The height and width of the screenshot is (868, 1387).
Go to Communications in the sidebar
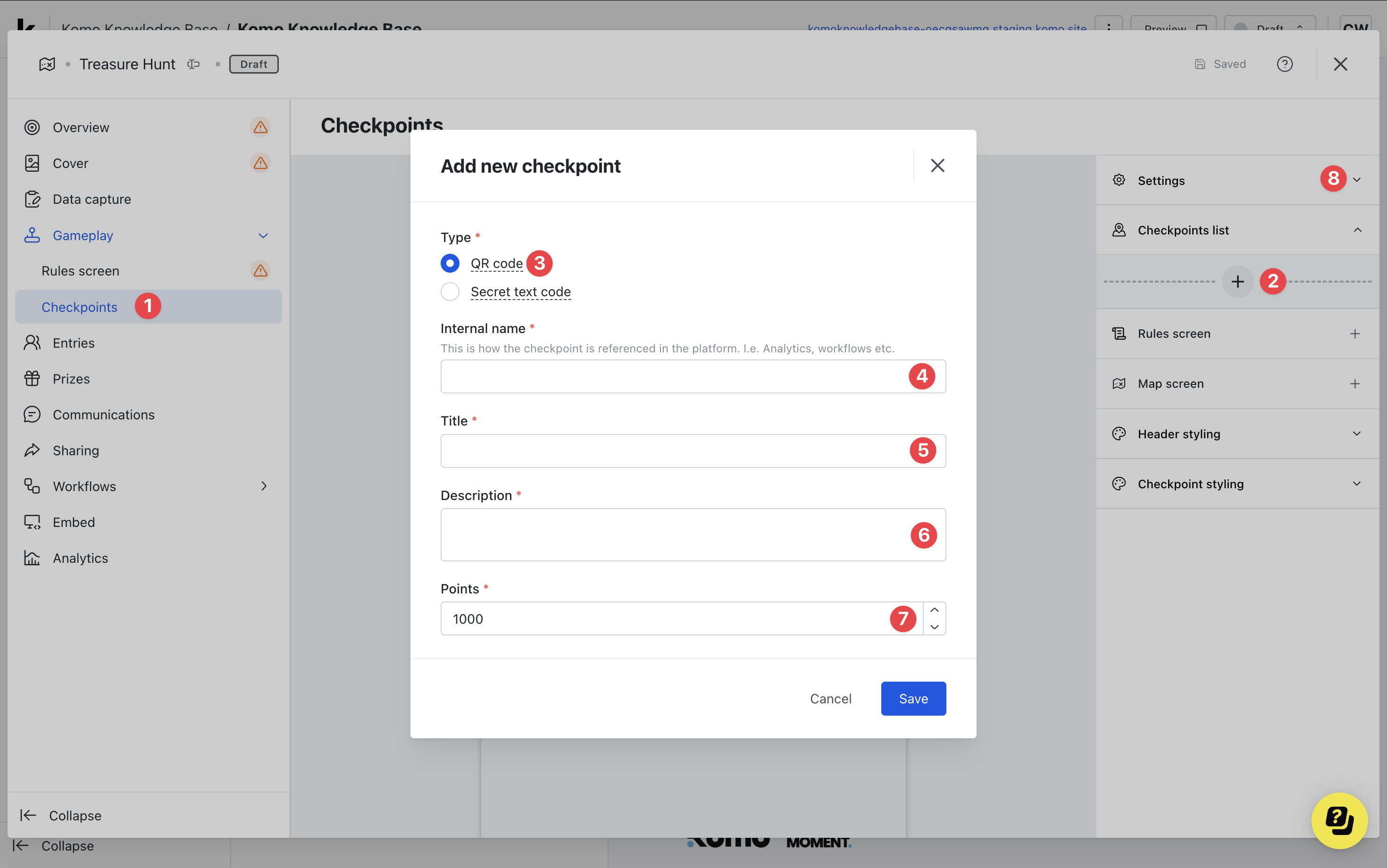click(x=103, y=415)
